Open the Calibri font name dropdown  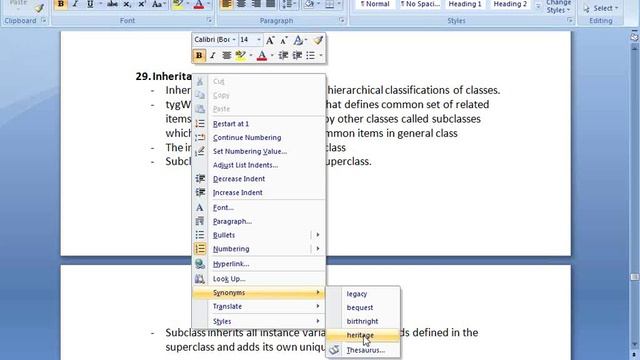pyautogui.click(x=234, y=40)
